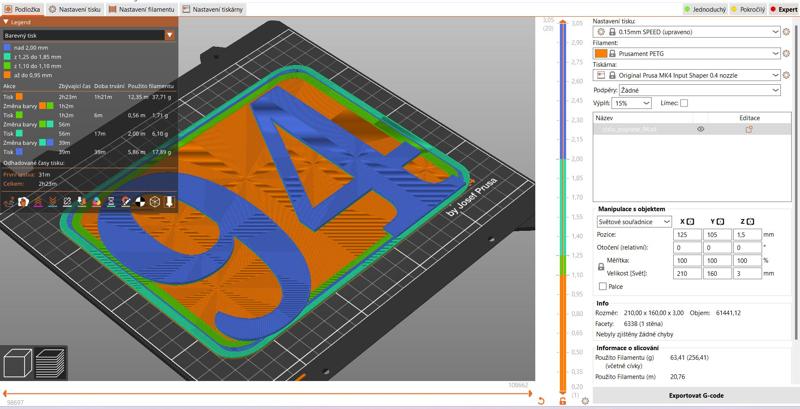Click gear icon beside Prusament PETG filament
800x409 pixels.
786,53
